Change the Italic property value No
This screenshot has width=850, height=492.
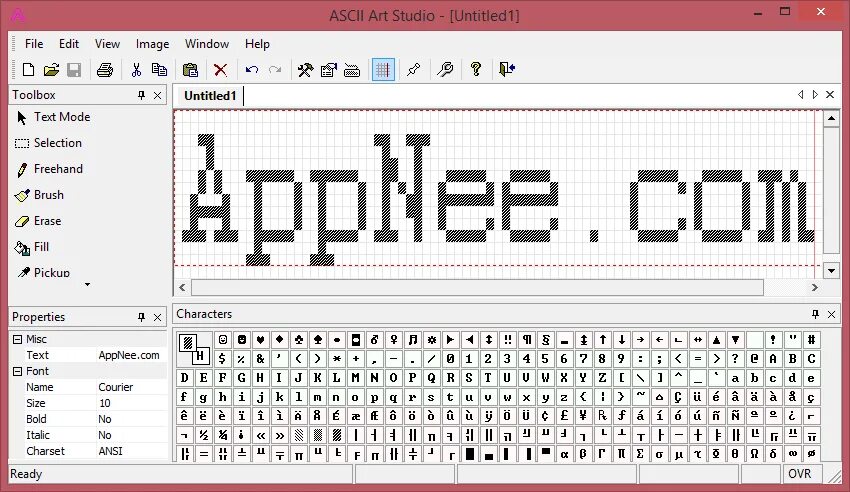point(131,435)
